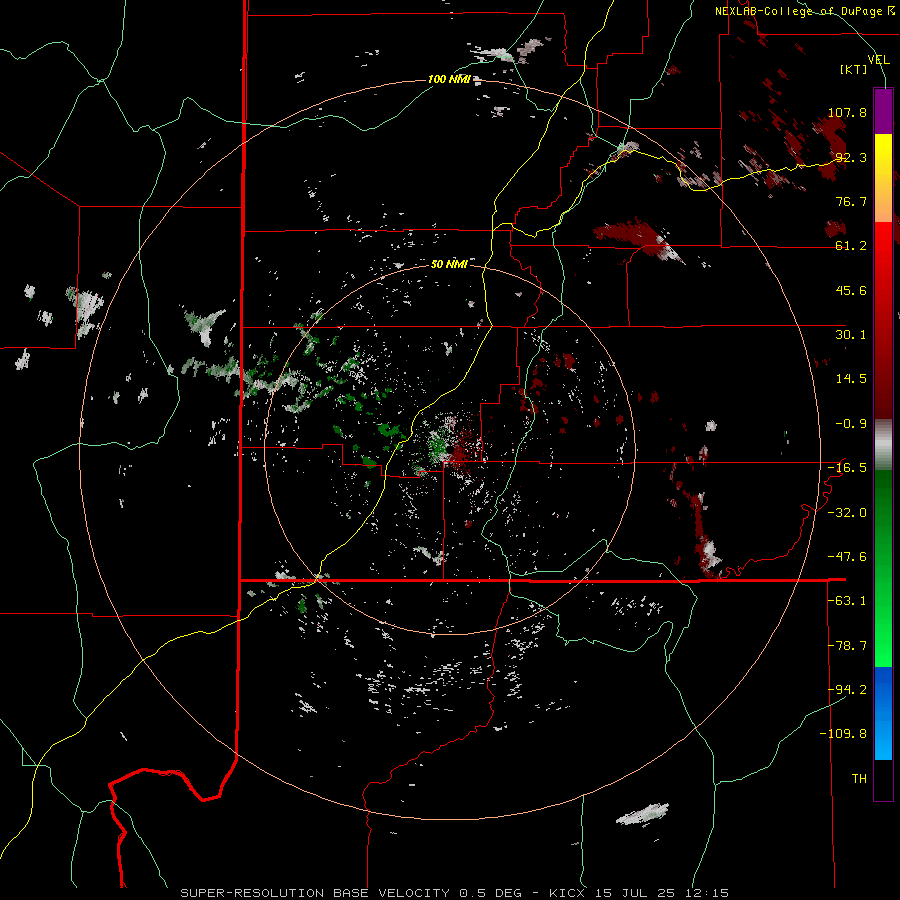
Task: Click the 76.7 legend value
Action: 851,201
